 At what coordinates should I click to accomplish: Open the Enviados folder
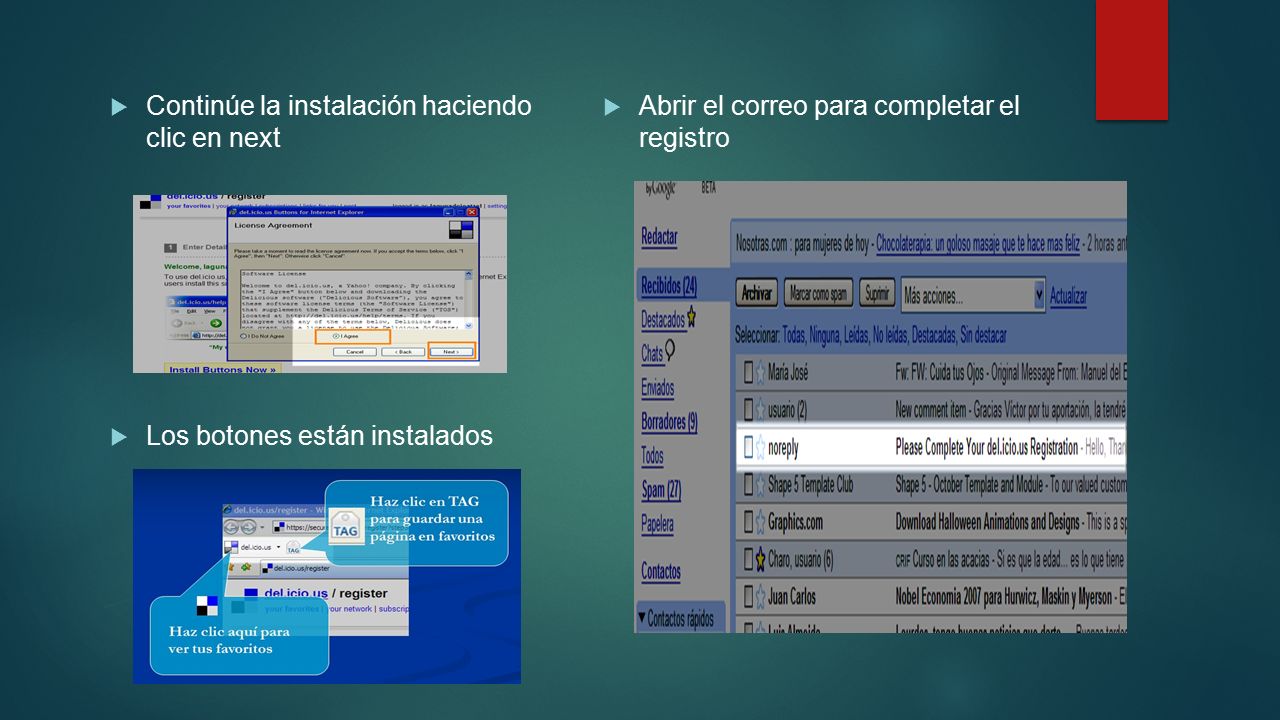coord(657,387)
